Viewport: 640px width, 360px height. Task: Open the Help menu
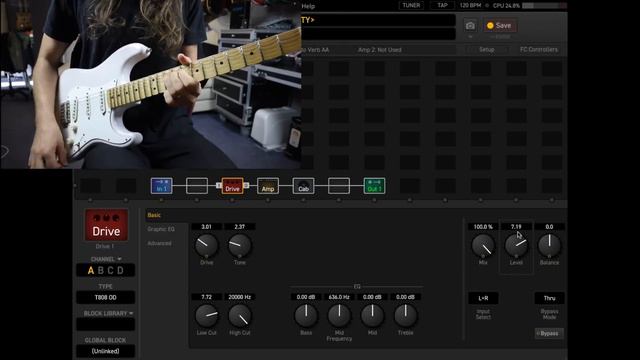(x=308, y=6)
